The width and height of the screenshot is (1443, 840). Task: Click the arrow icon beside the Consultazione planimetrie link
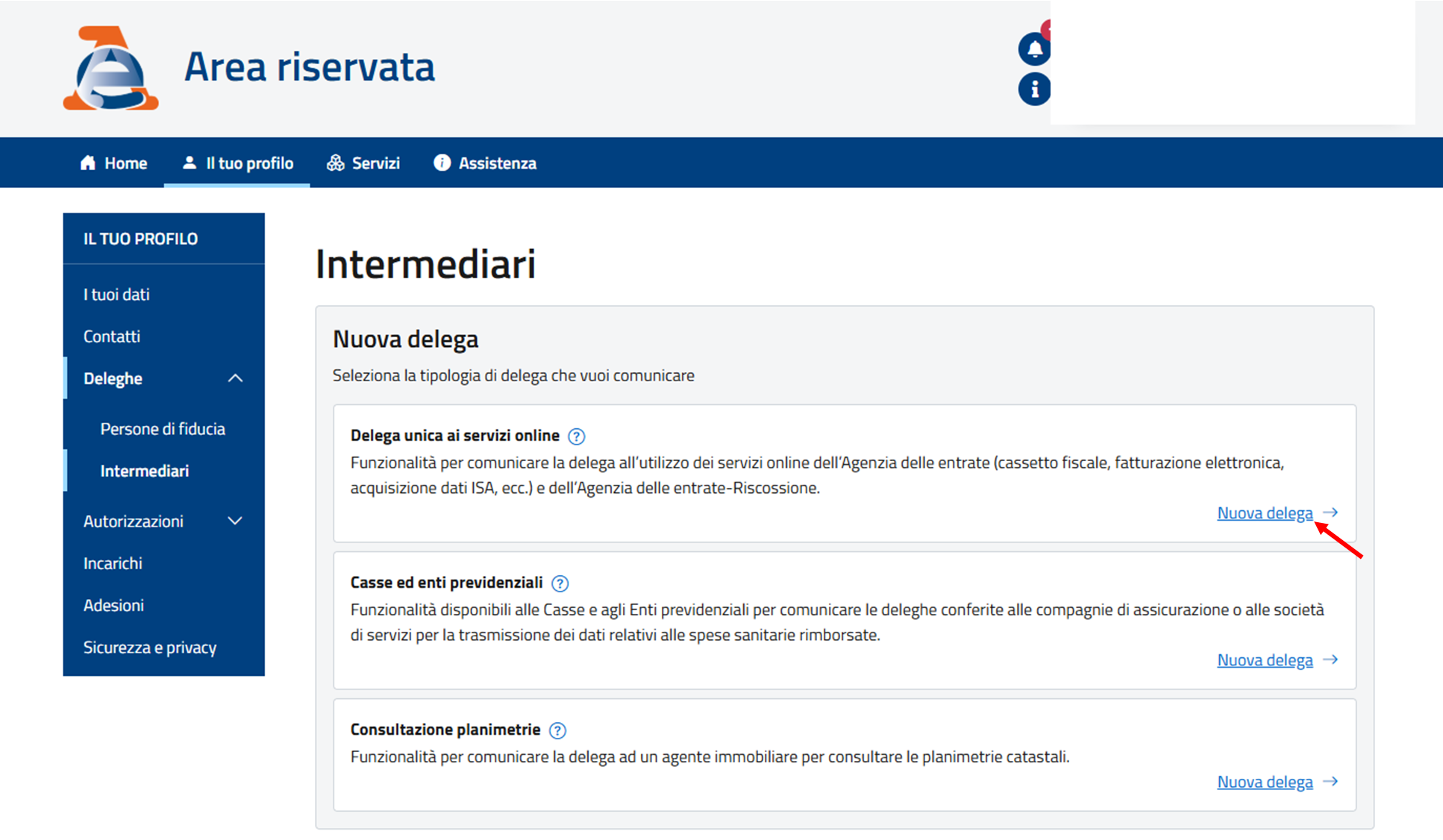tap(1330, 782)
